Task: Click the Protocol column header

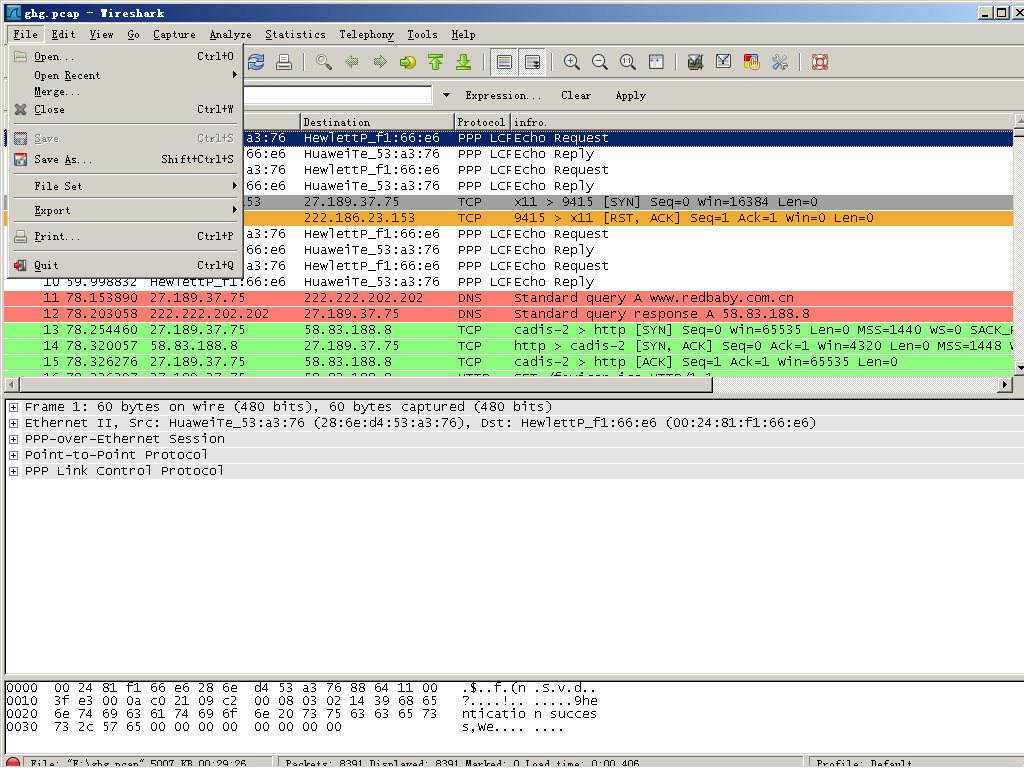Action: coord(481,122)
